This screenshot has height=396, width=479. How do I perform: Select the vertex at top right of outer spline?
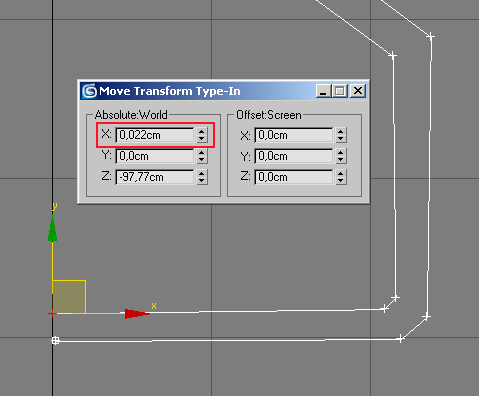click(431, 36)
